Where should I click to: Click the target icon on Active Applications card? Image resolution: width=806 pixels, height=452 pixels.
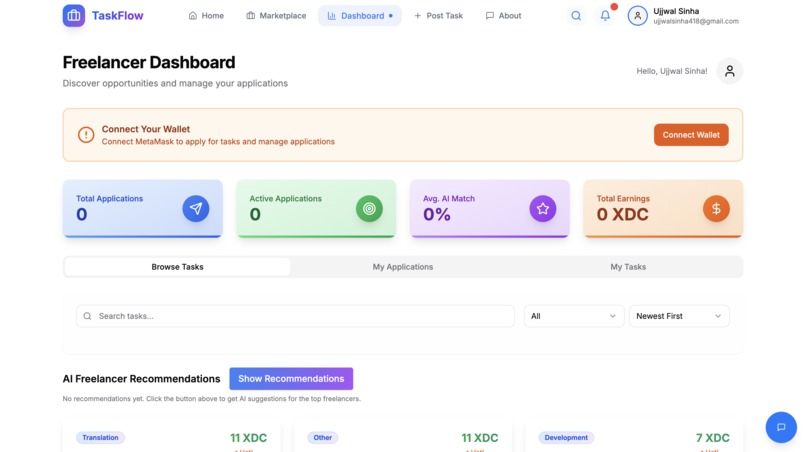(369, 208)
